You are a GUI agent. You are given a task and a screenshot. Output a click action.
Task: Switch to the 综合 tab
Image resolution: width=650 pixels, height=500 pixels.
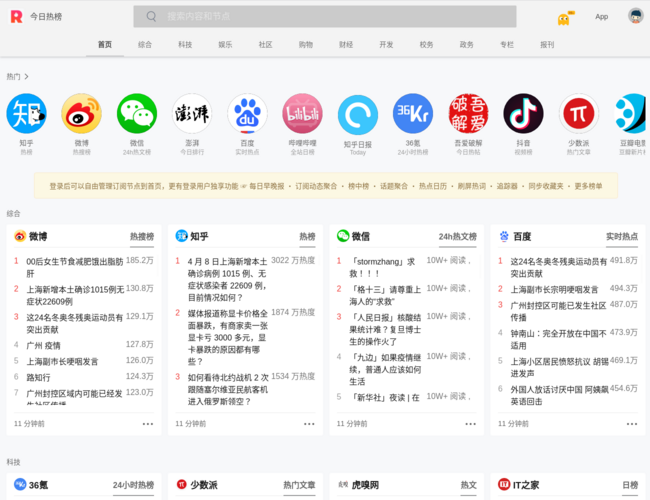point(145,44)
